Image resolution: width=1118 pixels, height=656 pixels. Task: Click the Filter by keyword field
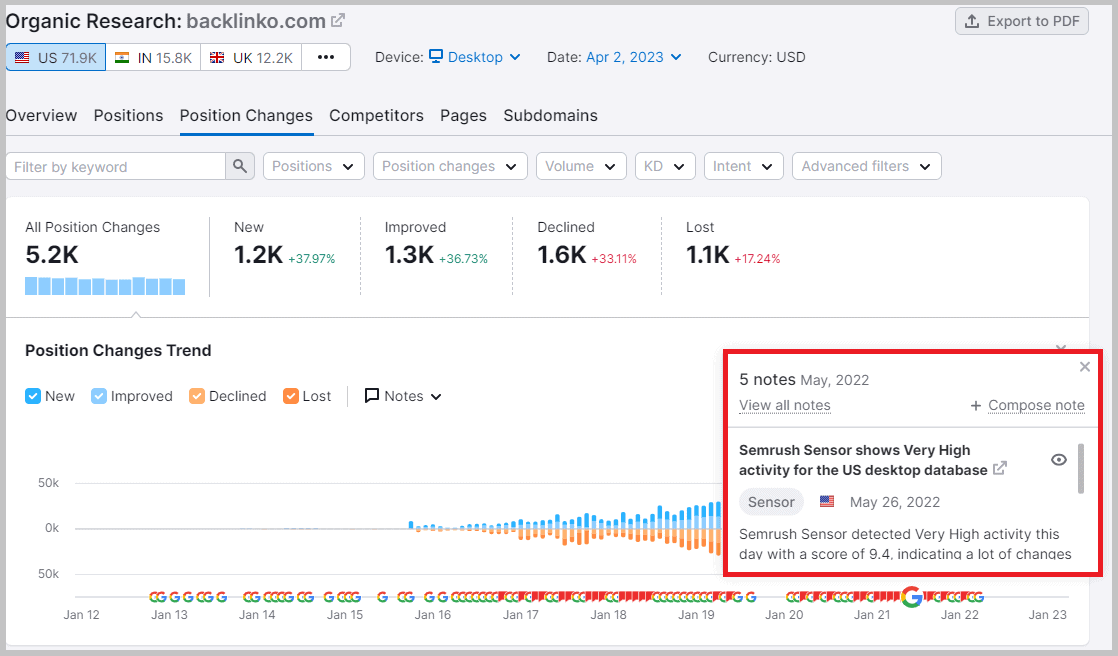pos(116,167)
